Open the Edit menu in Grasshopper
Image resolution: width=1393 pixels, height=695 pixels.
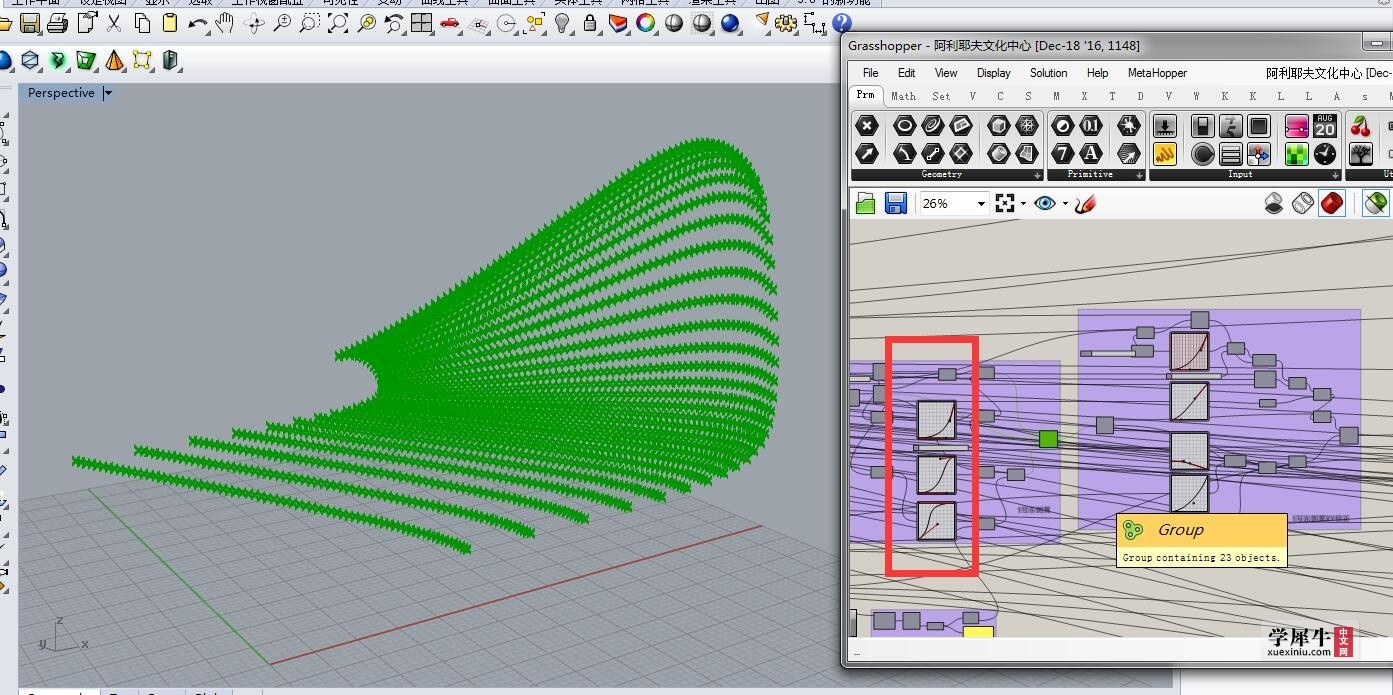906,73
